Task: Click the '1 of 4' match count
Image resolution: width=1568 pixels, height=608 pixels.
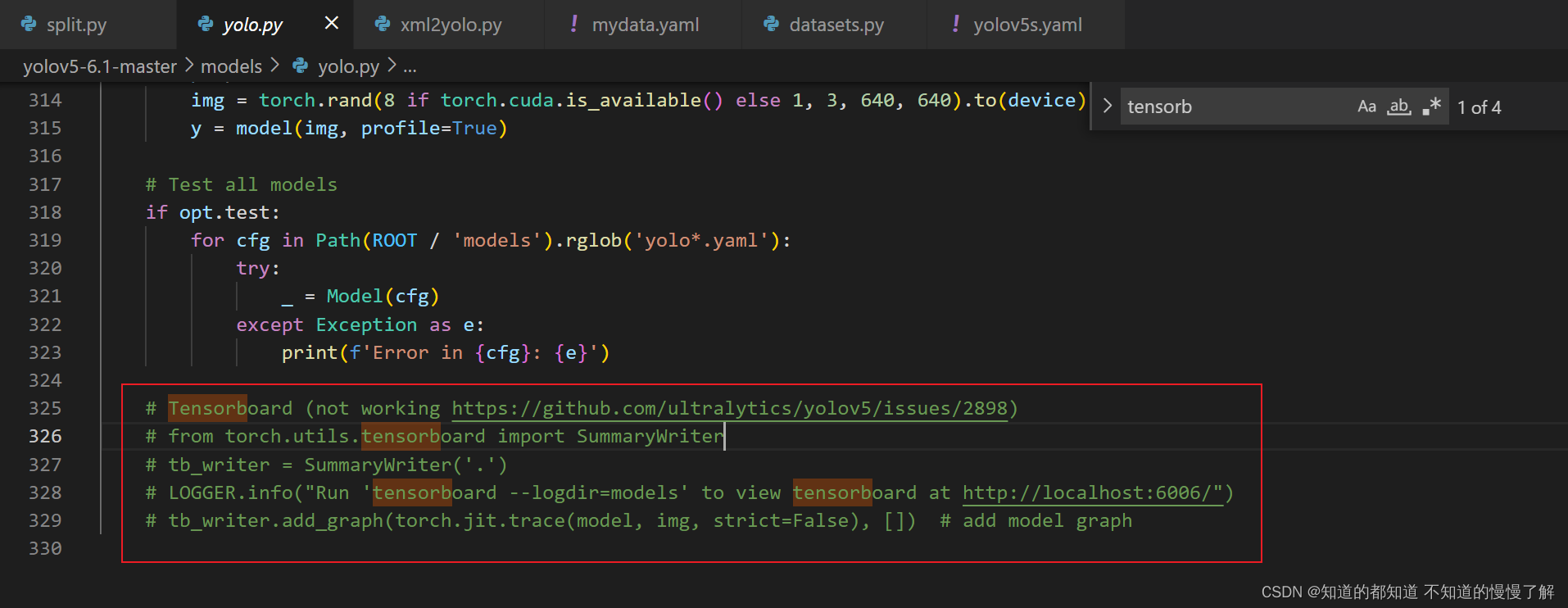Action: [1479, 107]
